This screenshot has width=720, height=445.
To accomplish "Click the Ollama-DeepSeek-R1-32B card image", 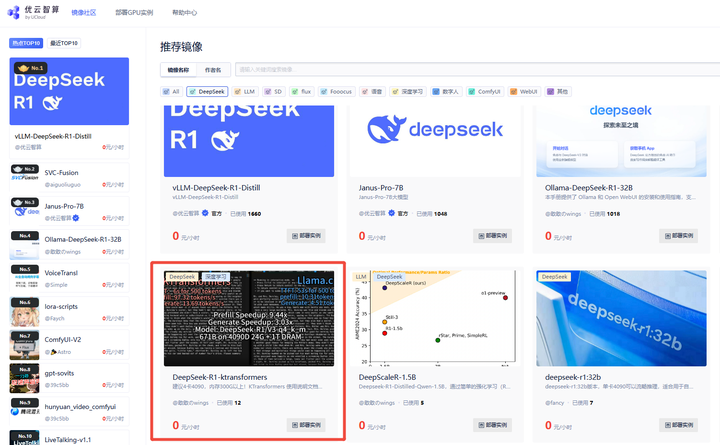I will [621, 141].
